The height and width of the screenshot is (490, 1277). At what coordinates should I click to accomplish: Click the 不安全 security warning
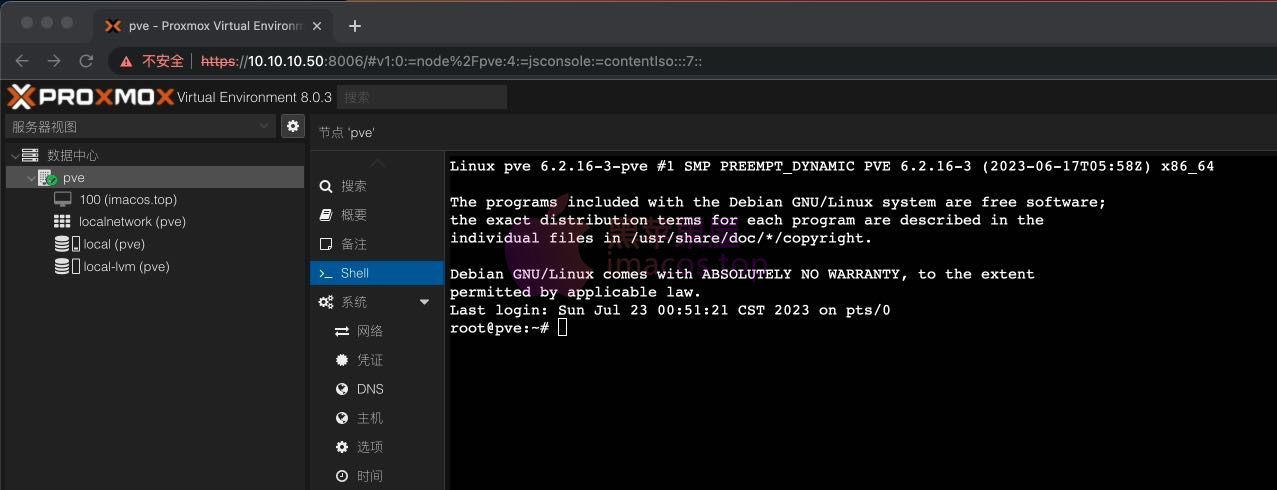(152, 61)
